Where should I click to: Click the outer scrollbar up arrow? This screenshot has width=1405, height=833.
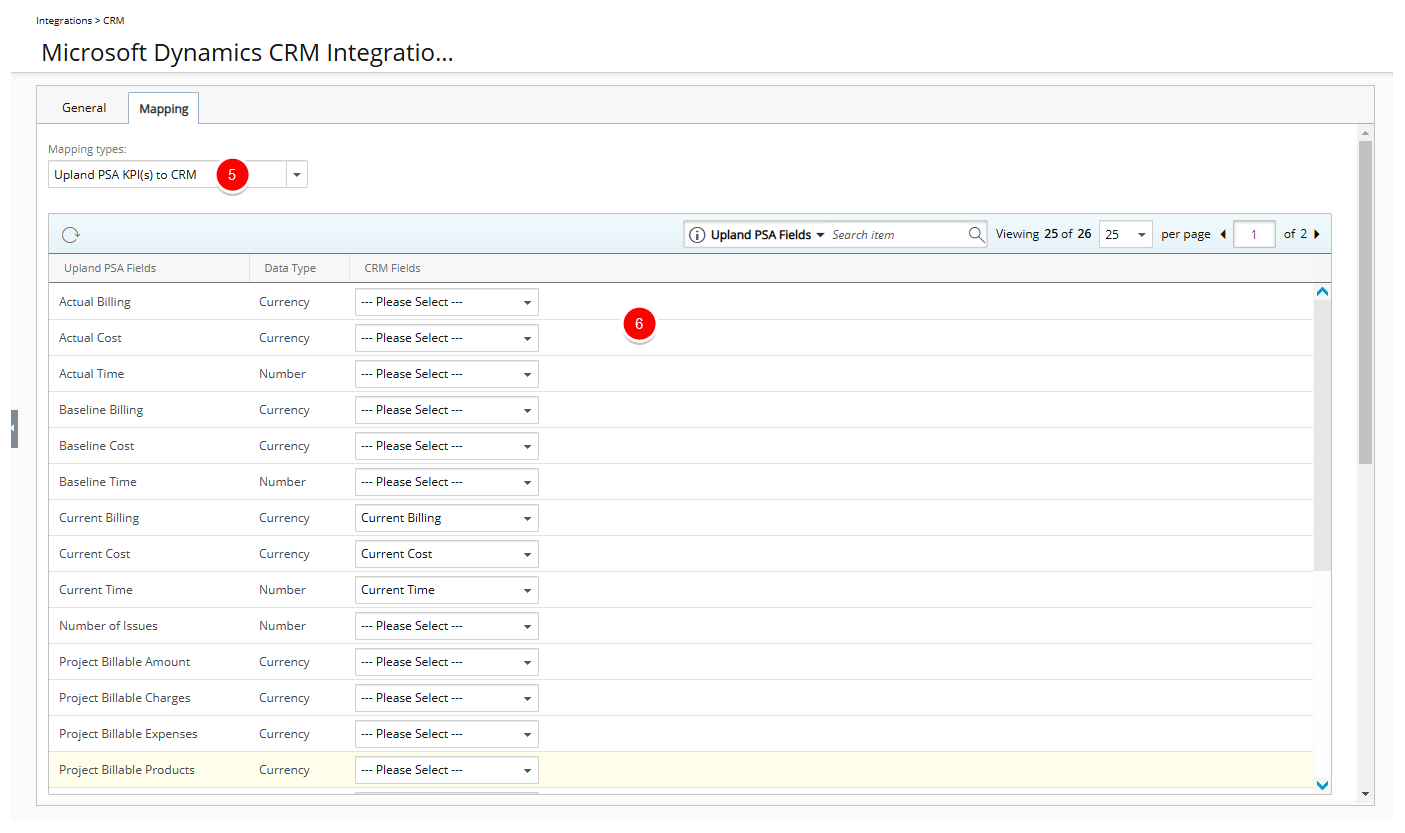[1366, 132]
